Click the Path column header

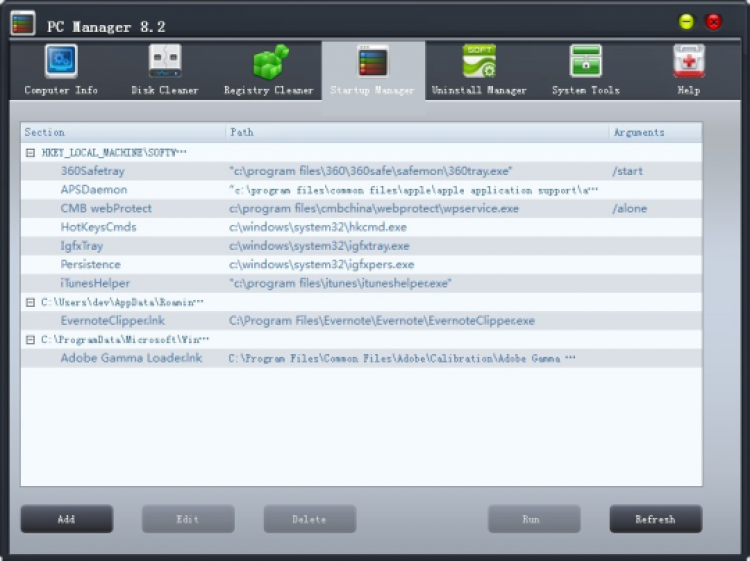416,132
